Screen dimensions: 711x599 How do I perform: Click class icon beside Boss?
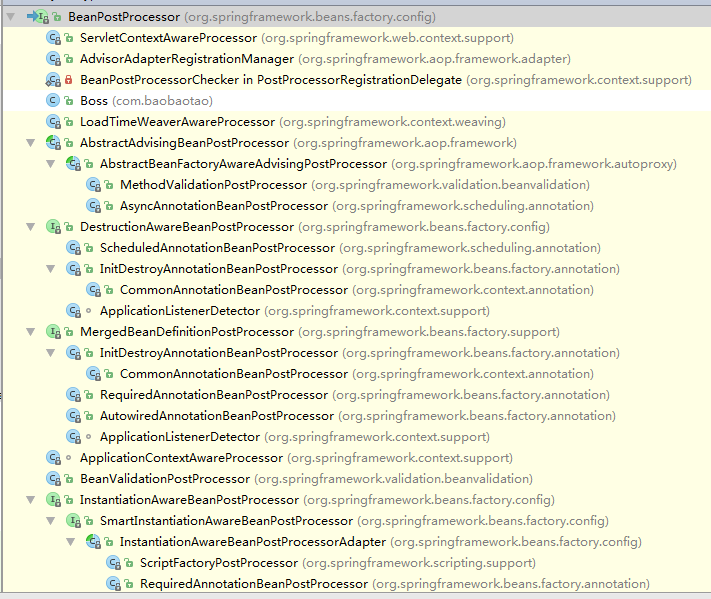click(54, 101)
